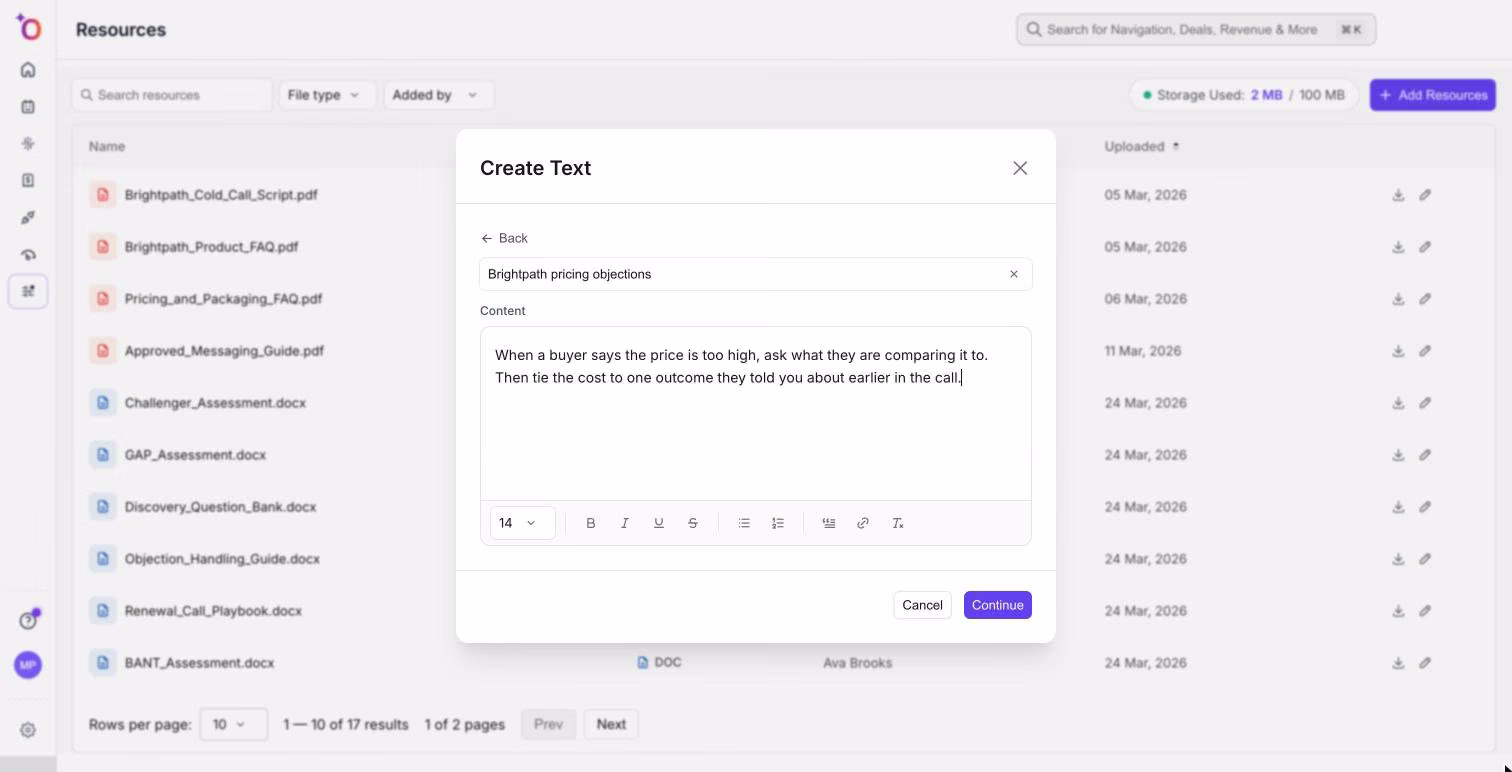Edit Brightpath_Product_FAQ.pdf with pencil icon

[x=1425, y=247]
